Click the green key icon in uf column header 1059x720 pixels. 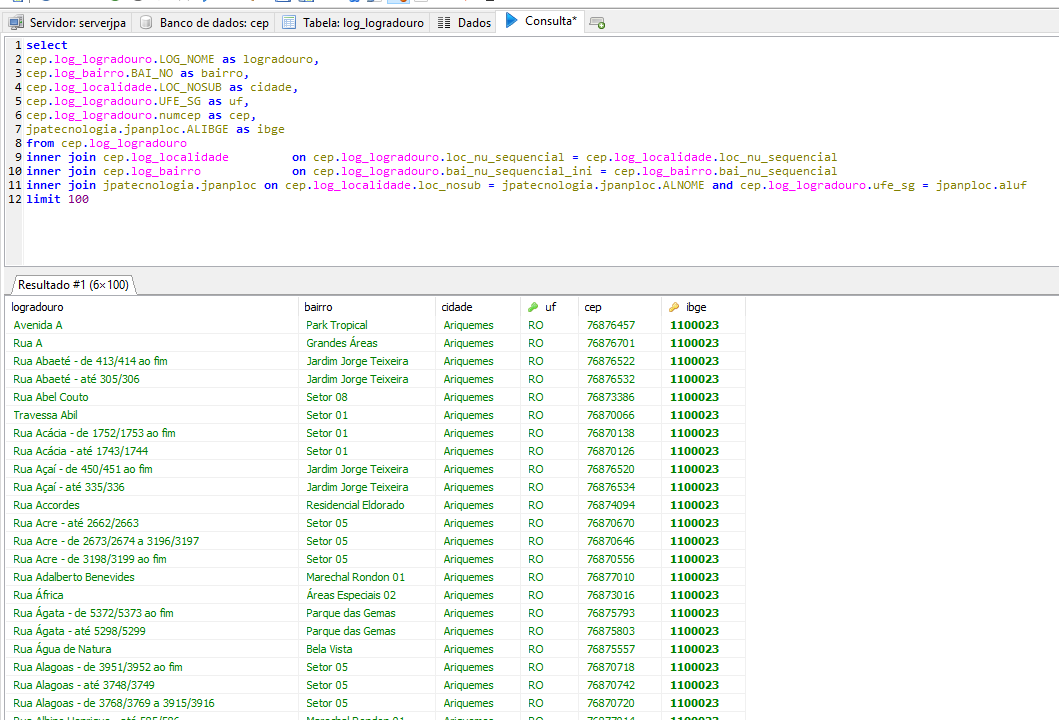534,307
